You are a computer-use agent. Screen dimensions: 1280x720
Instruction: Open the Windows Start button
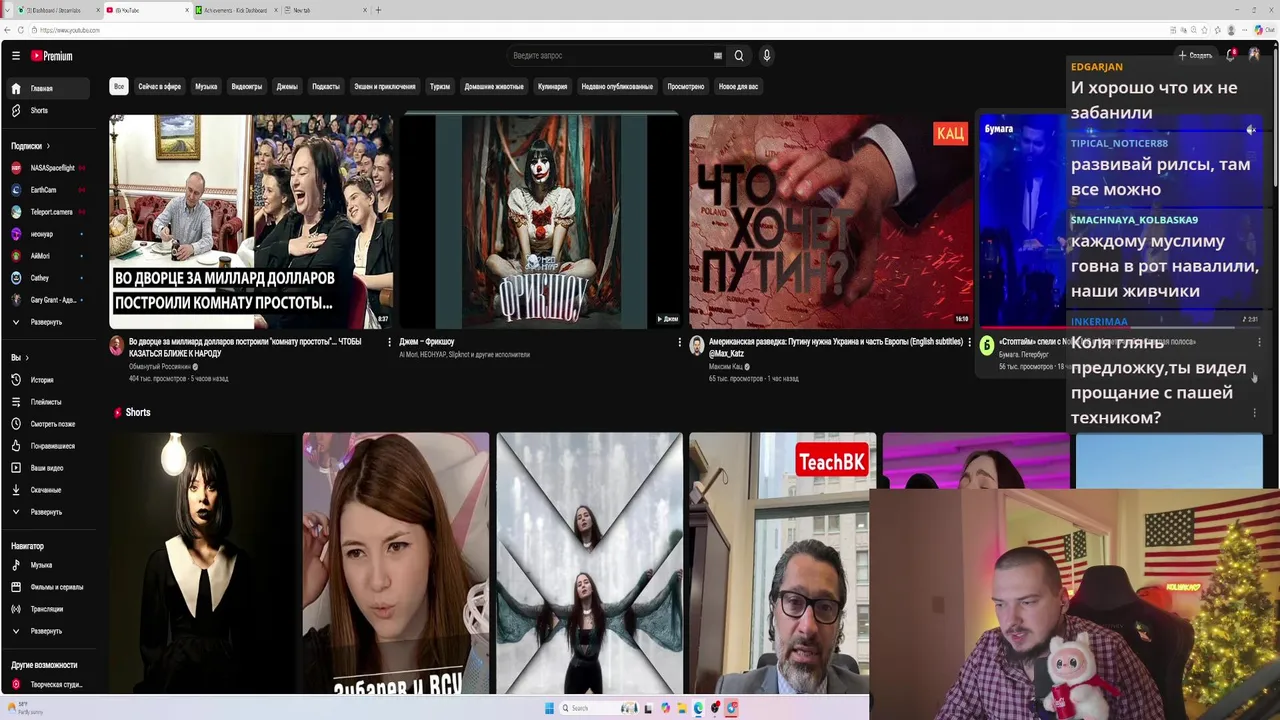tap(549, 708)
